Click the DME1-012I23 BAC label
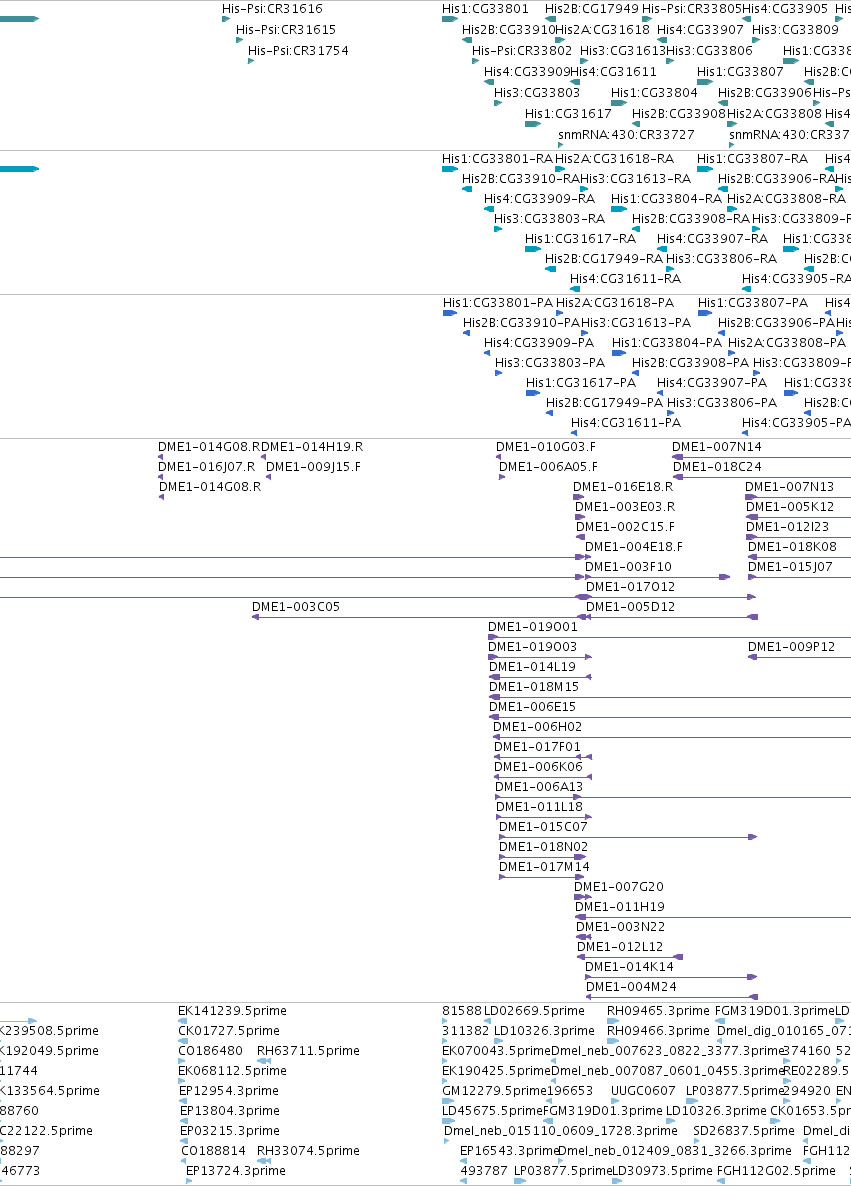851x1186 pixels. [x=787, y=527]
